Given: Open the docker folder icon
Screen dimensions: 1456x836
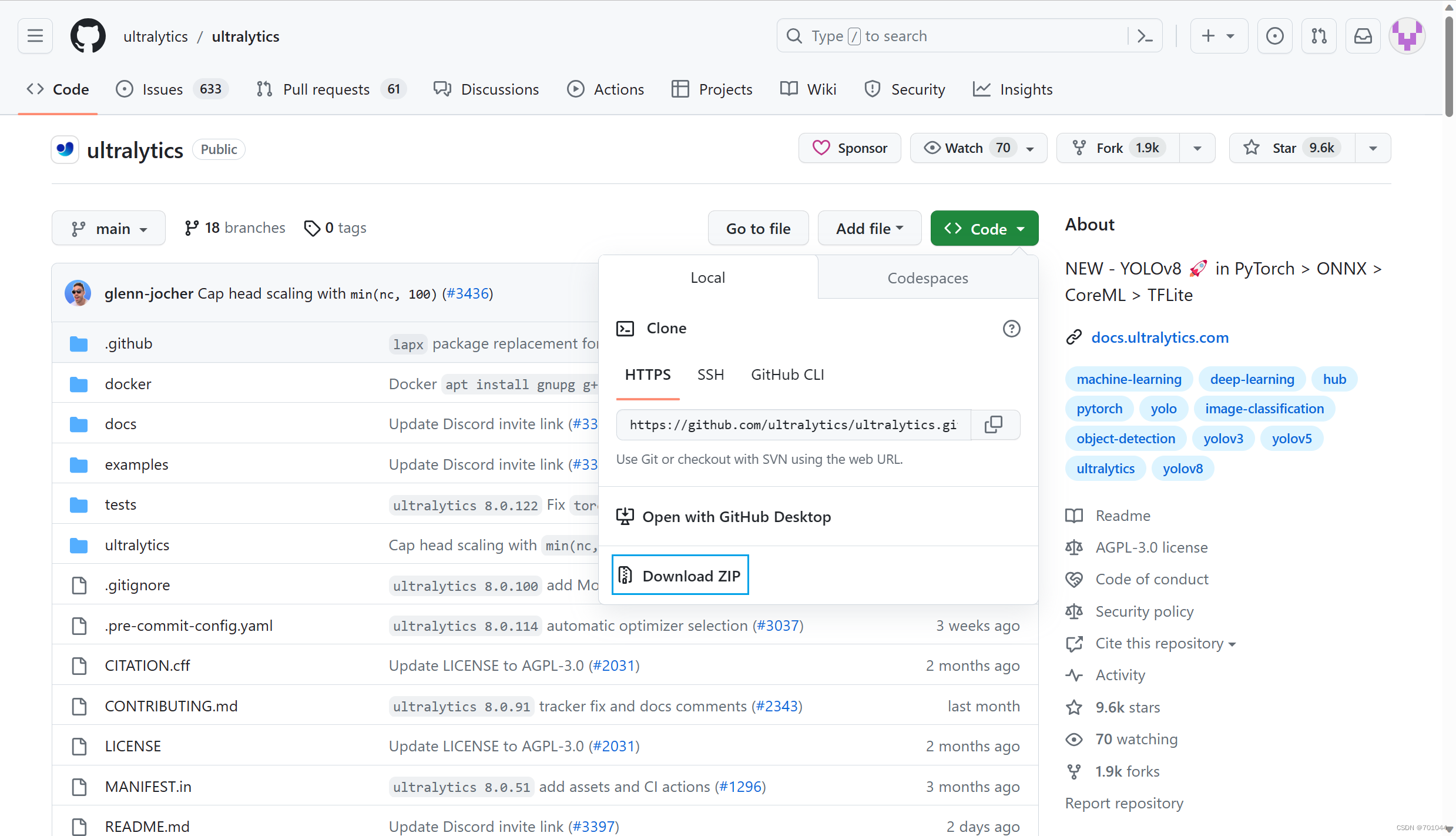Looking at the screenshot, I should point(79,384).
